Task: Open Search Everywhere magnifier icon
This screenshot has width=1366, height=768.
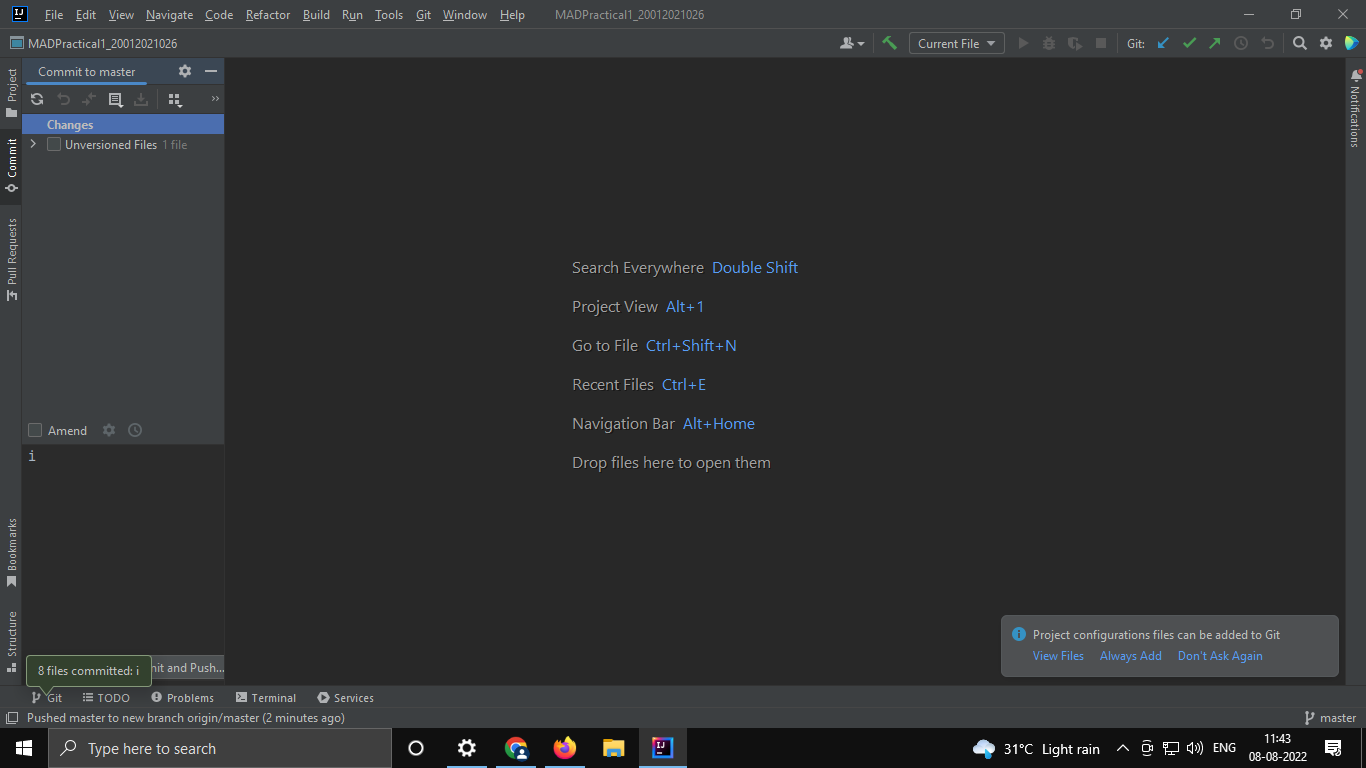Action: [x=1300, y=43]
